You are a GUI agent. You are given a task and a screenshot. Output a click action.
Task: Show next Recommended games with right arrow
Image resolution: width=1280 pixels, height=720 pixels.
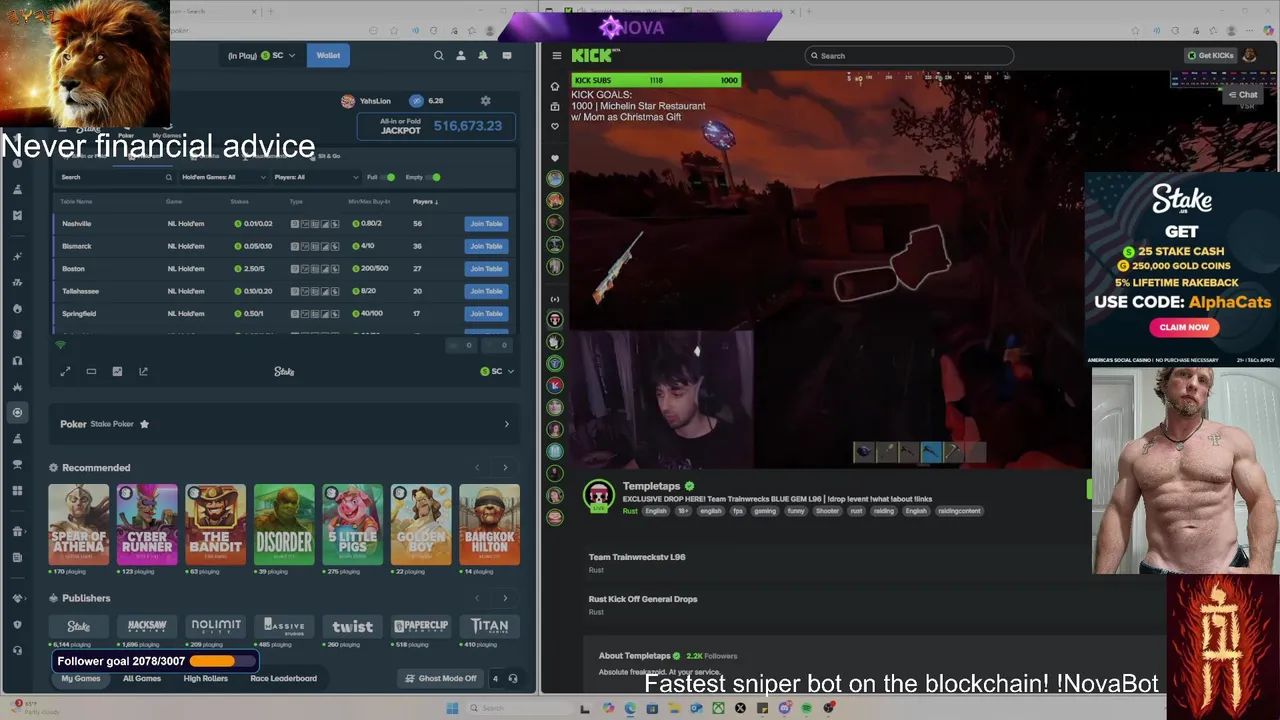click(x=505, y=468)
